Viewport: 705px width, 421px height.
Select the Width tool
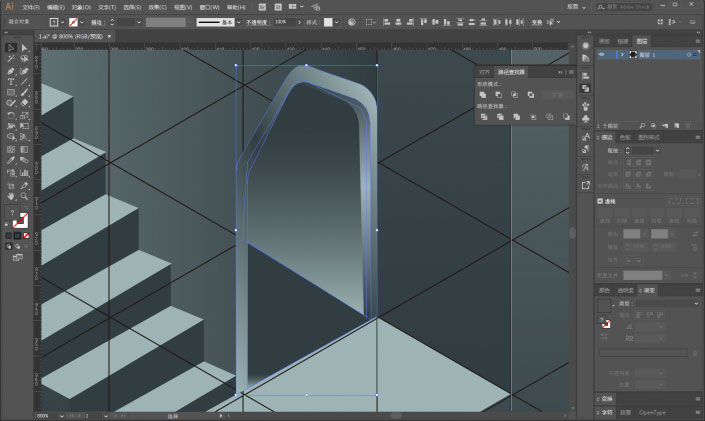point(11,126)
